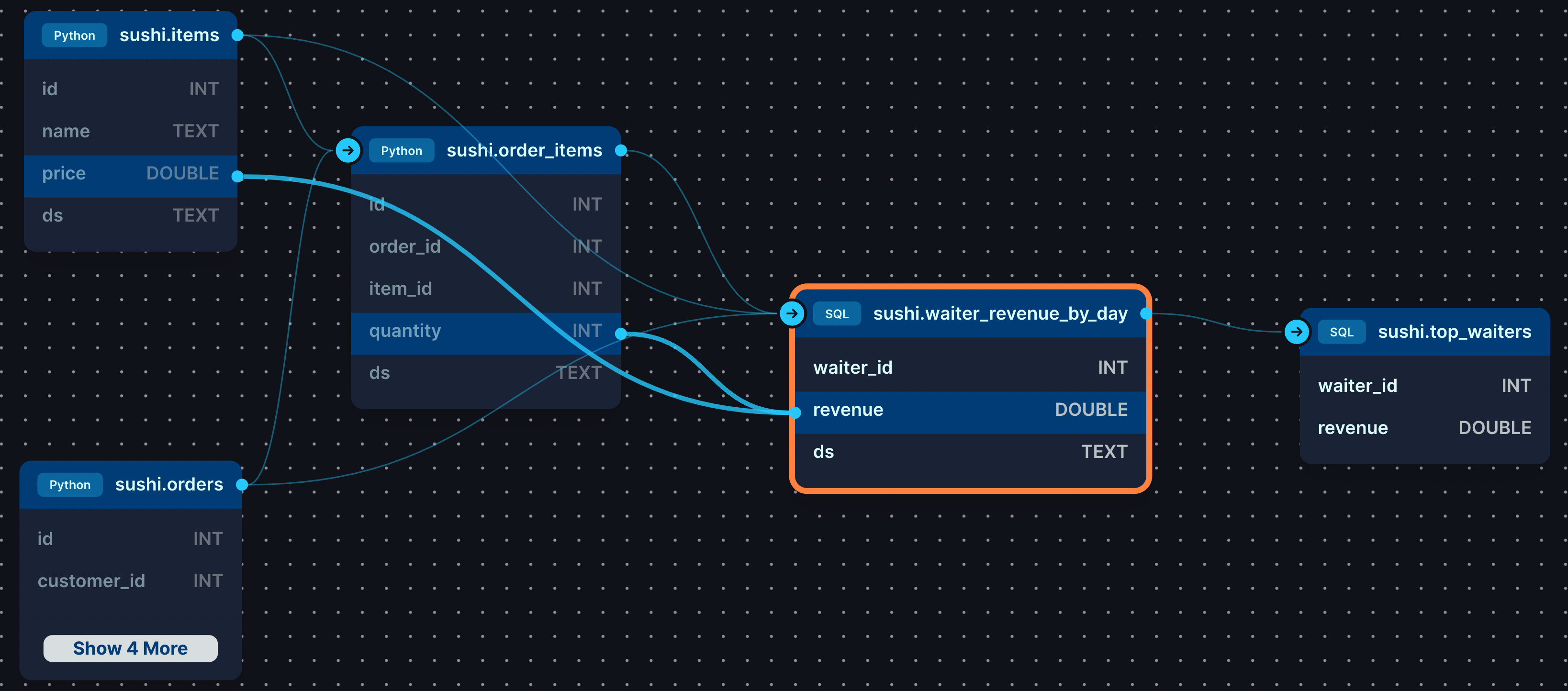Select ds column in sushi.waiter_revenue_by_day
Image resolution: width=1568 pixels, height=691 pixels.
pos(970,452)
